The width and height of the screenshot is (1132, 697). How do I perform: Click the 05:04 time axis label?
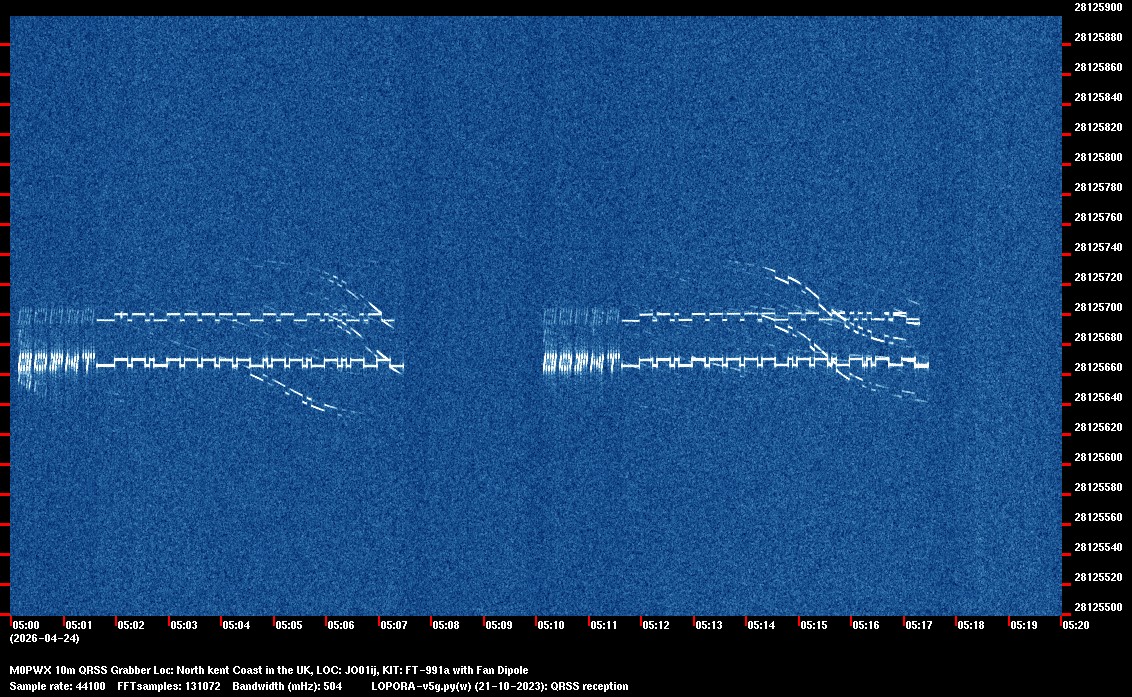tap(236, 625)
